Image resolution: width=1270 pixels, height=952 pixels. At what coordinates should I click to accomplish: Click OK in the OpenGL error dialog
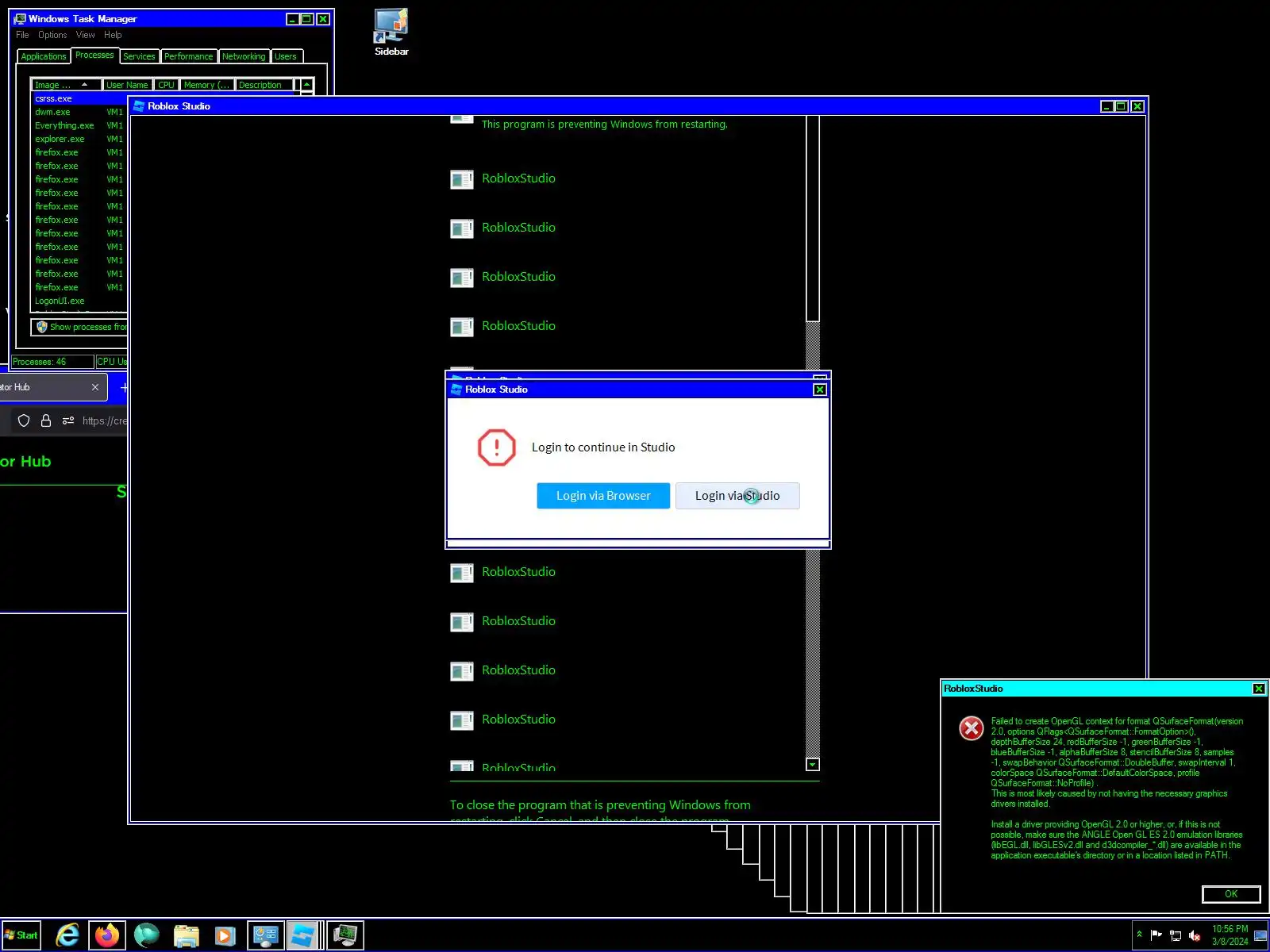(x=1231, y=894)
